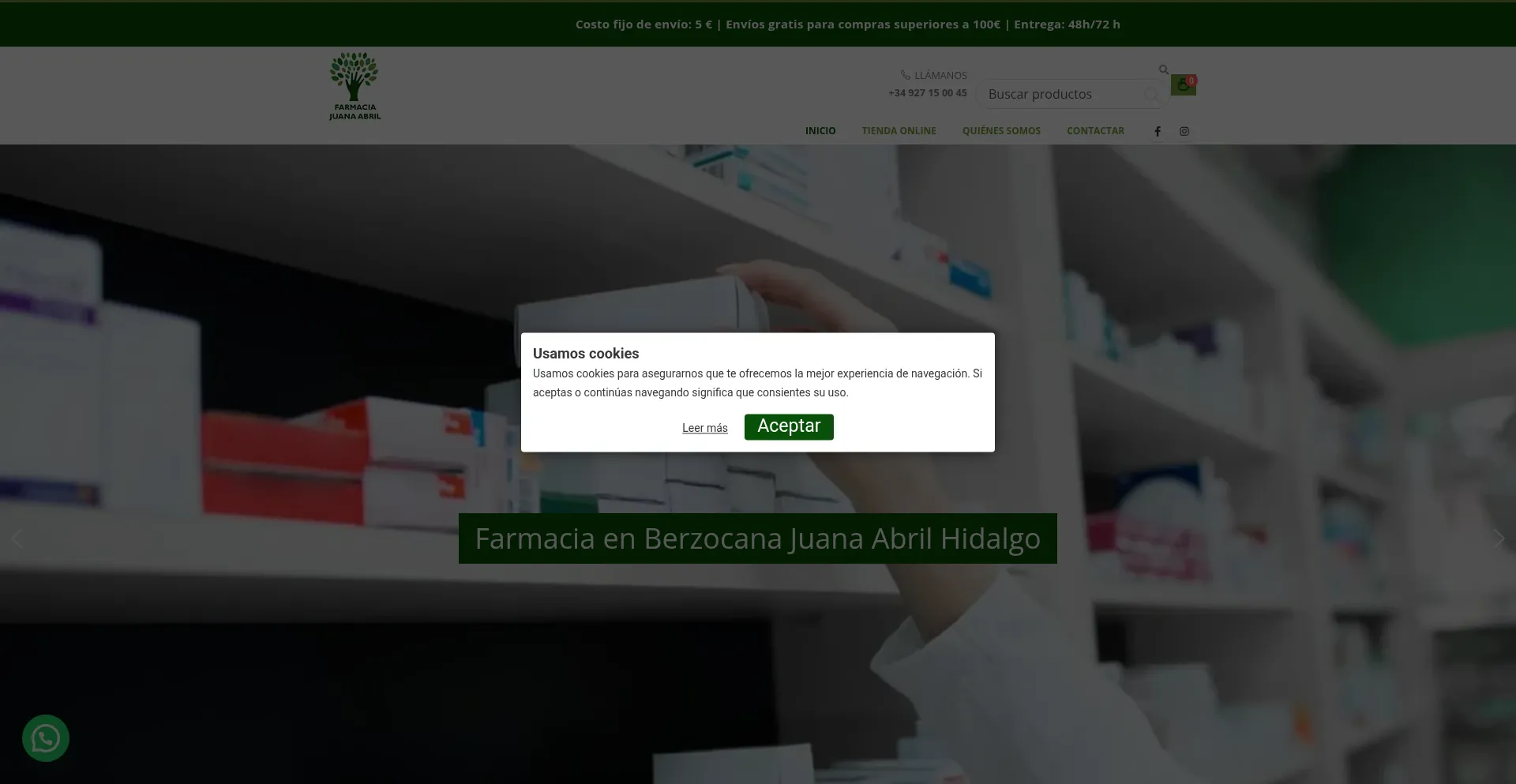Screen dimensions: 1516x784
Task: Click search submit icon inside search box
Action: point(1152,95)
